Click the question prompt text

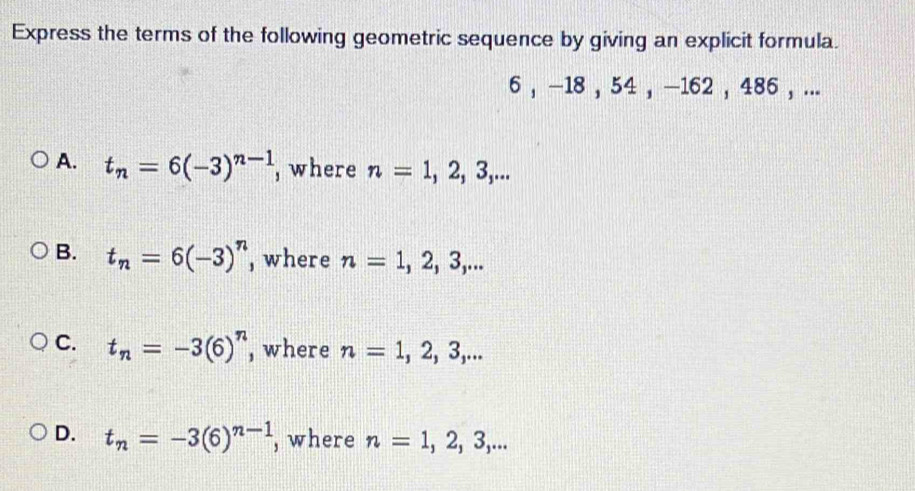pos(426,40)
